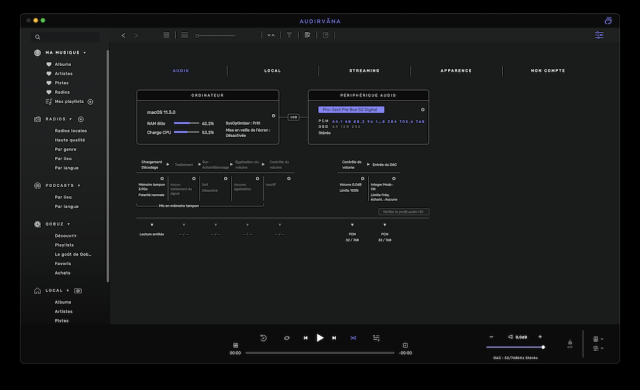Toggle favorite Artistes heart

point(49,73)
